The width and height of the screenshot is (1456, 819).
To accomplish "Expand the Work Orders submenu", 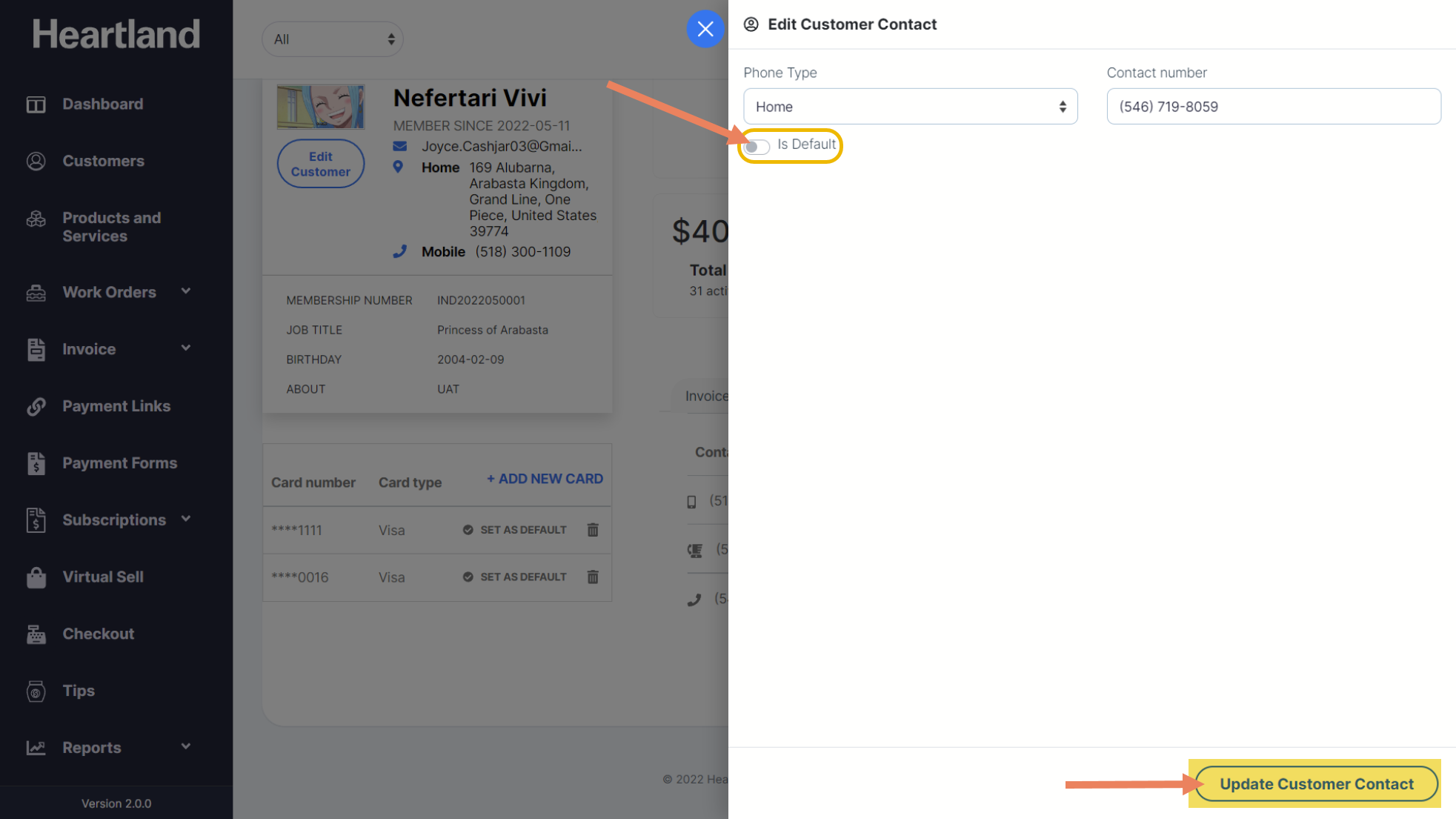I will pyautogui.click(x=186, y=291).
